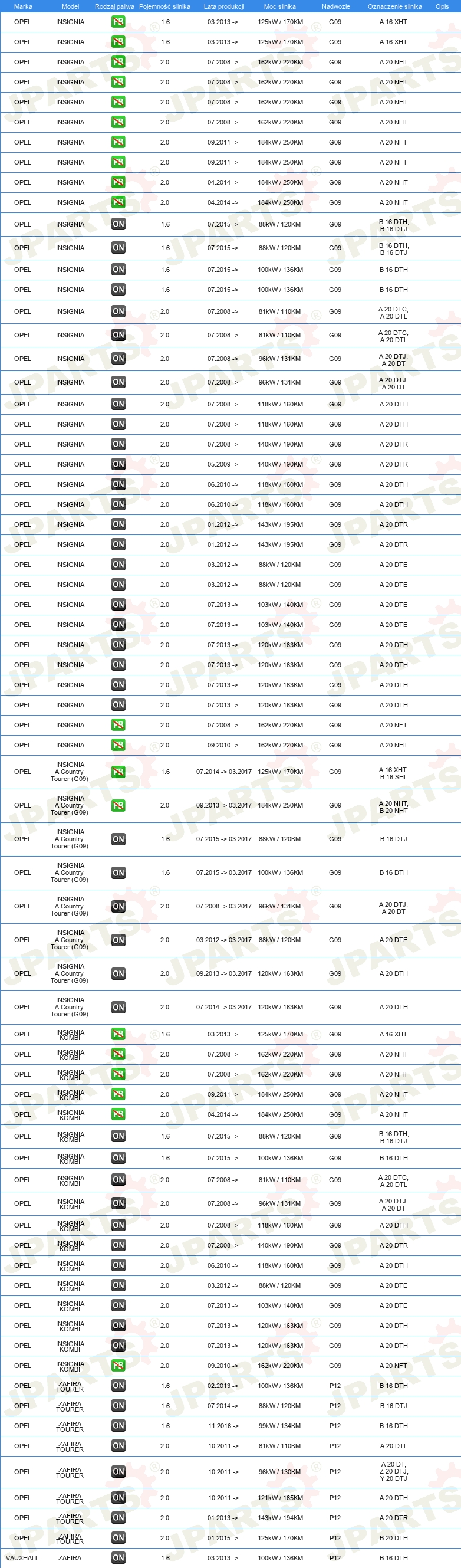Select petrol icon in Insignia Kombi A 20 NFT row

(x=118, y=1366)
